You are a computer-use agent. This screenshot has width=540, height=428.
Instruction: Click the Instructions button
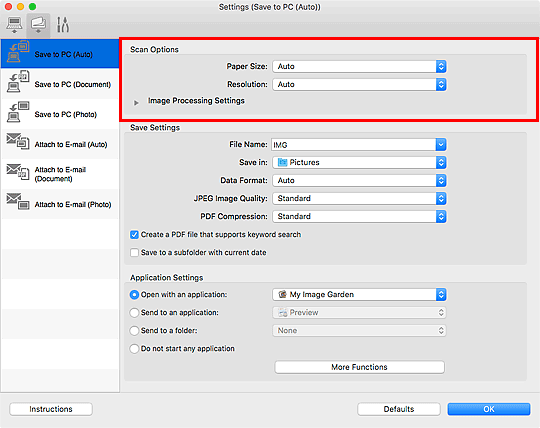51,409
